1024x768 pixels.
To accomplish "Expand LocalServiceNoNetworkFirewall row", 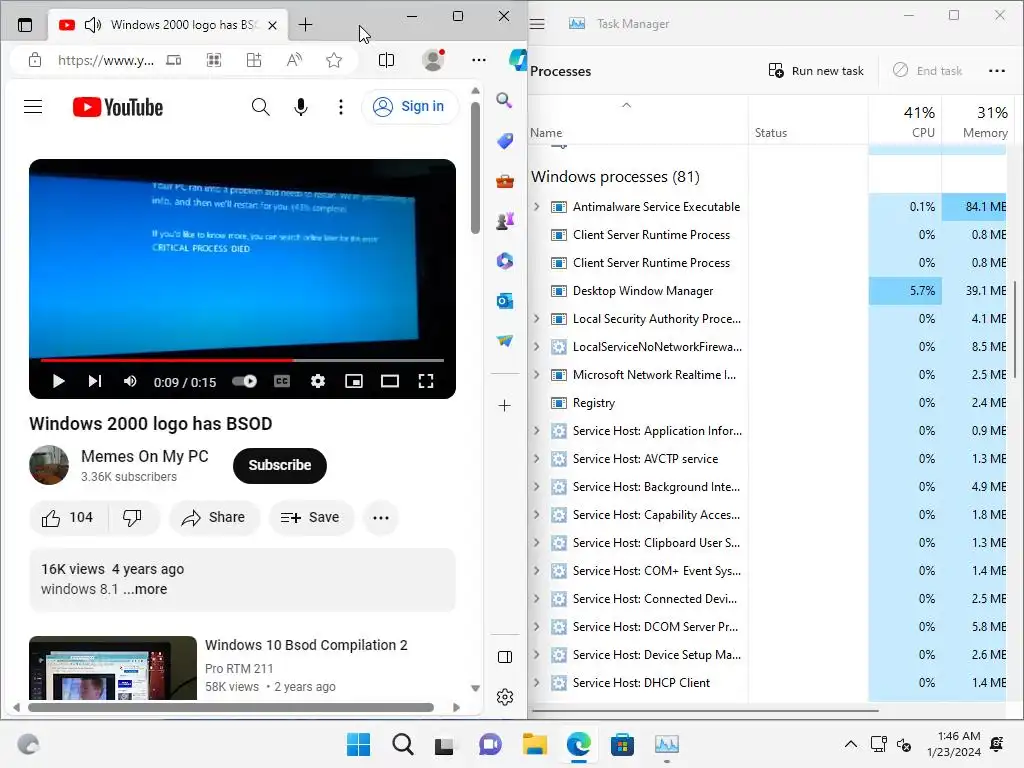I will [537, 347].
